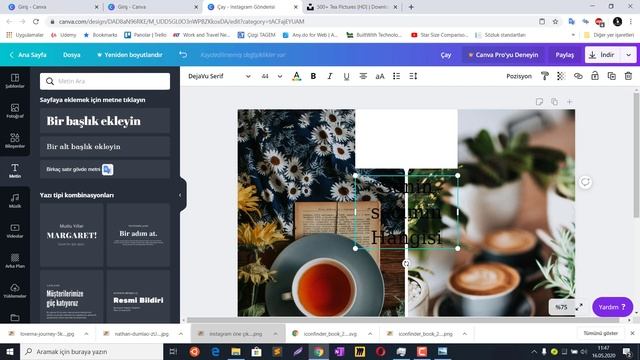
Task: Open the font size 44 dropdown
Action: [x=271, y=76]
